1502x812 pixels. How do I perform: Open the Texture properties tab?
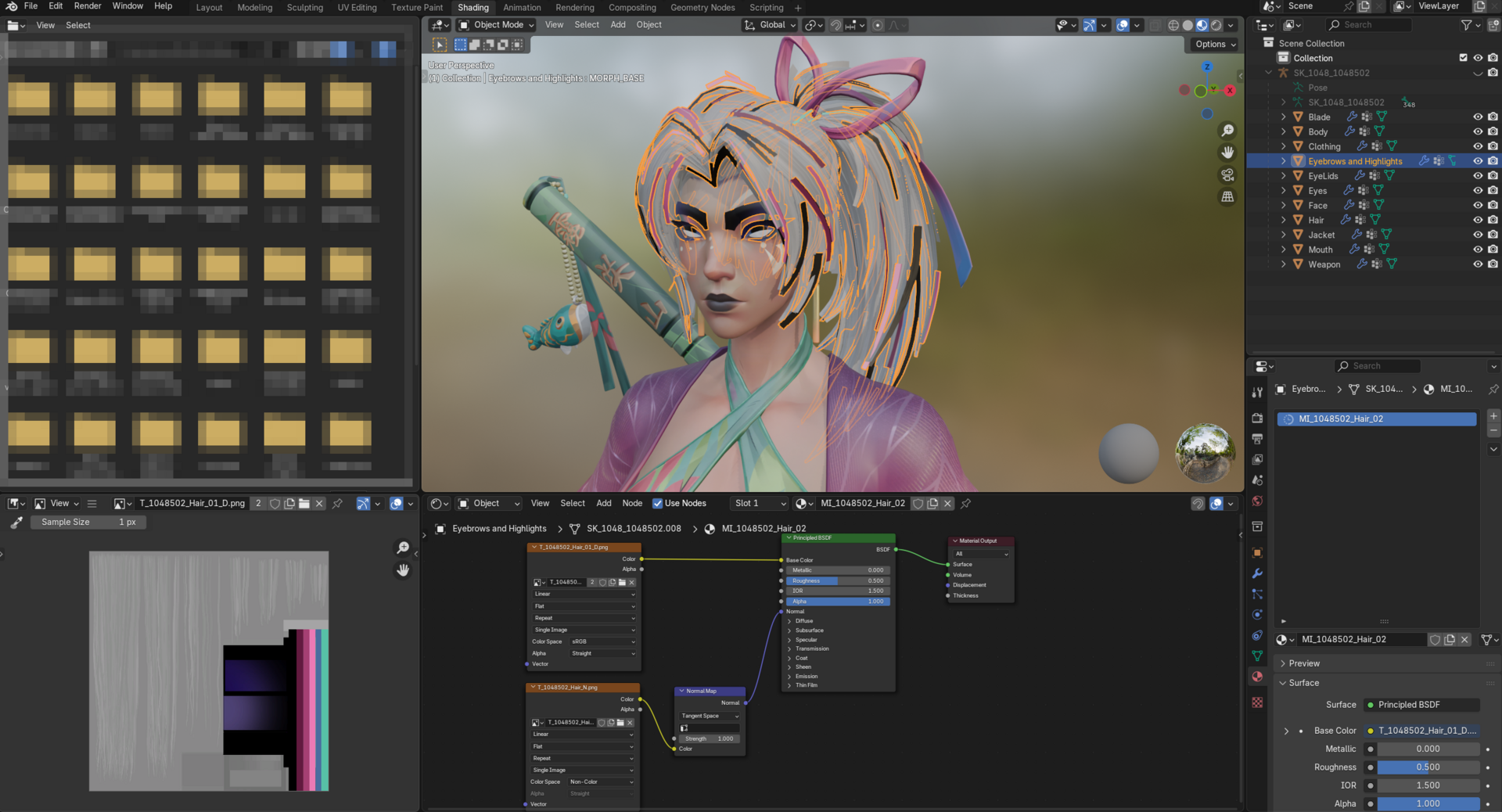point(1257,702)
